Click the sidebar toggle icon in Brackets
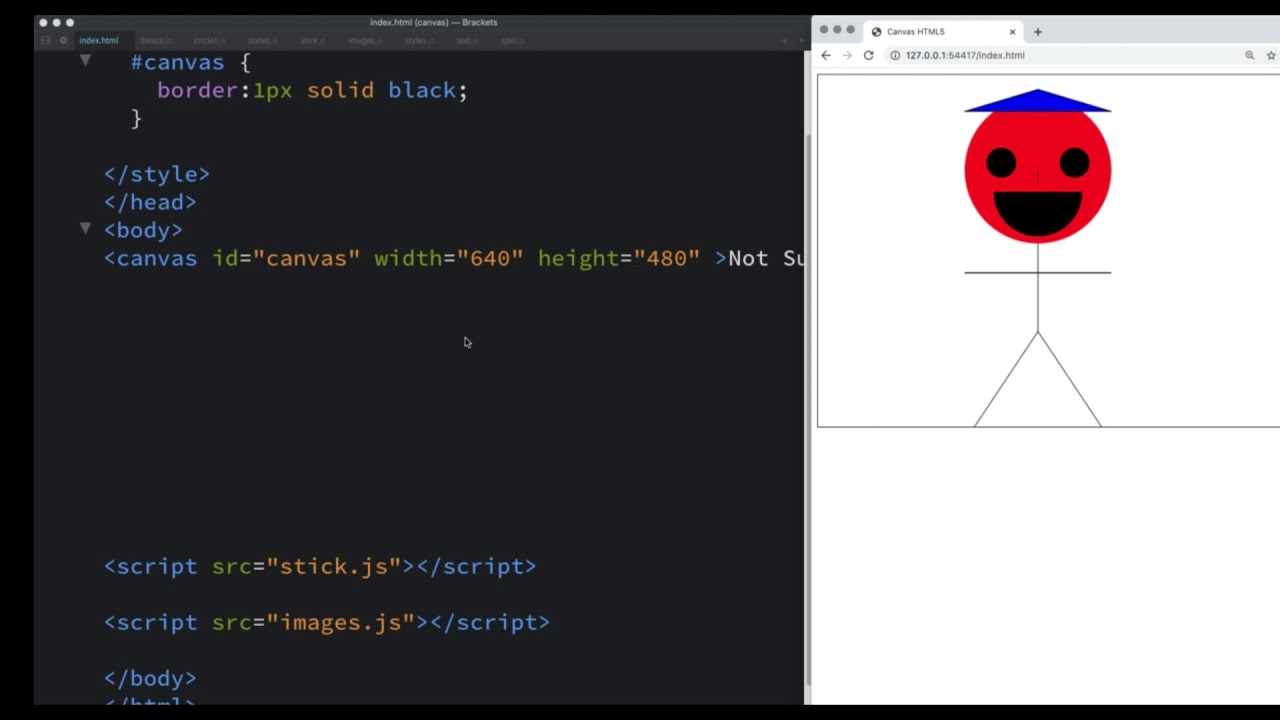The height and width of the screenshot is (720, 1280). (x=46, y=41)
